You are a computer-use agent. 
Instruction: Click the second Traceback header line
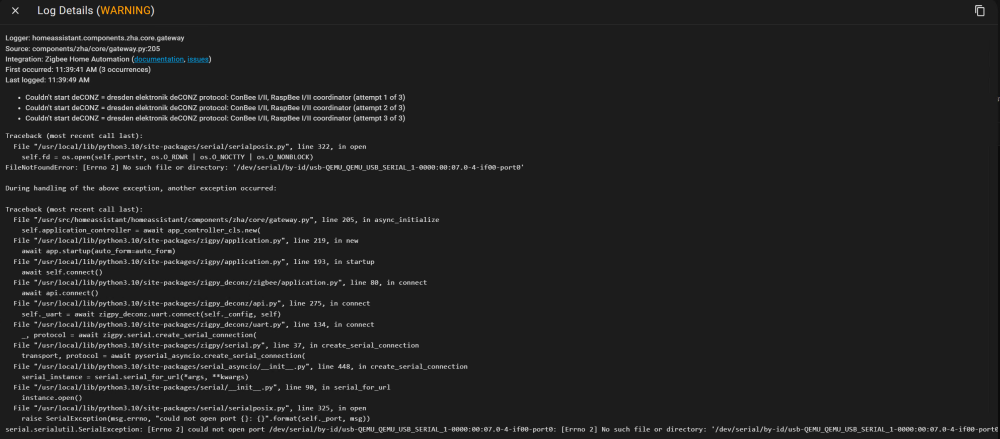pos(74,209)
